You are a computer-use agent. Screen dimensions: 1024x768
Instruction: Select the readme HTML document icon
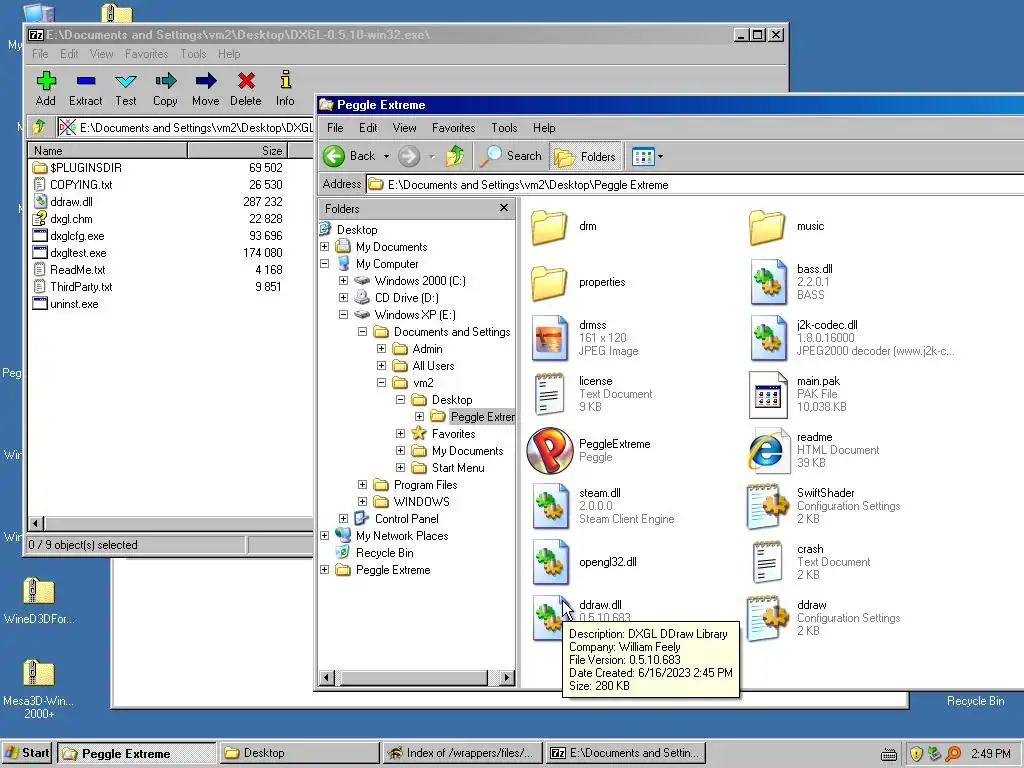tap(767, 451)
